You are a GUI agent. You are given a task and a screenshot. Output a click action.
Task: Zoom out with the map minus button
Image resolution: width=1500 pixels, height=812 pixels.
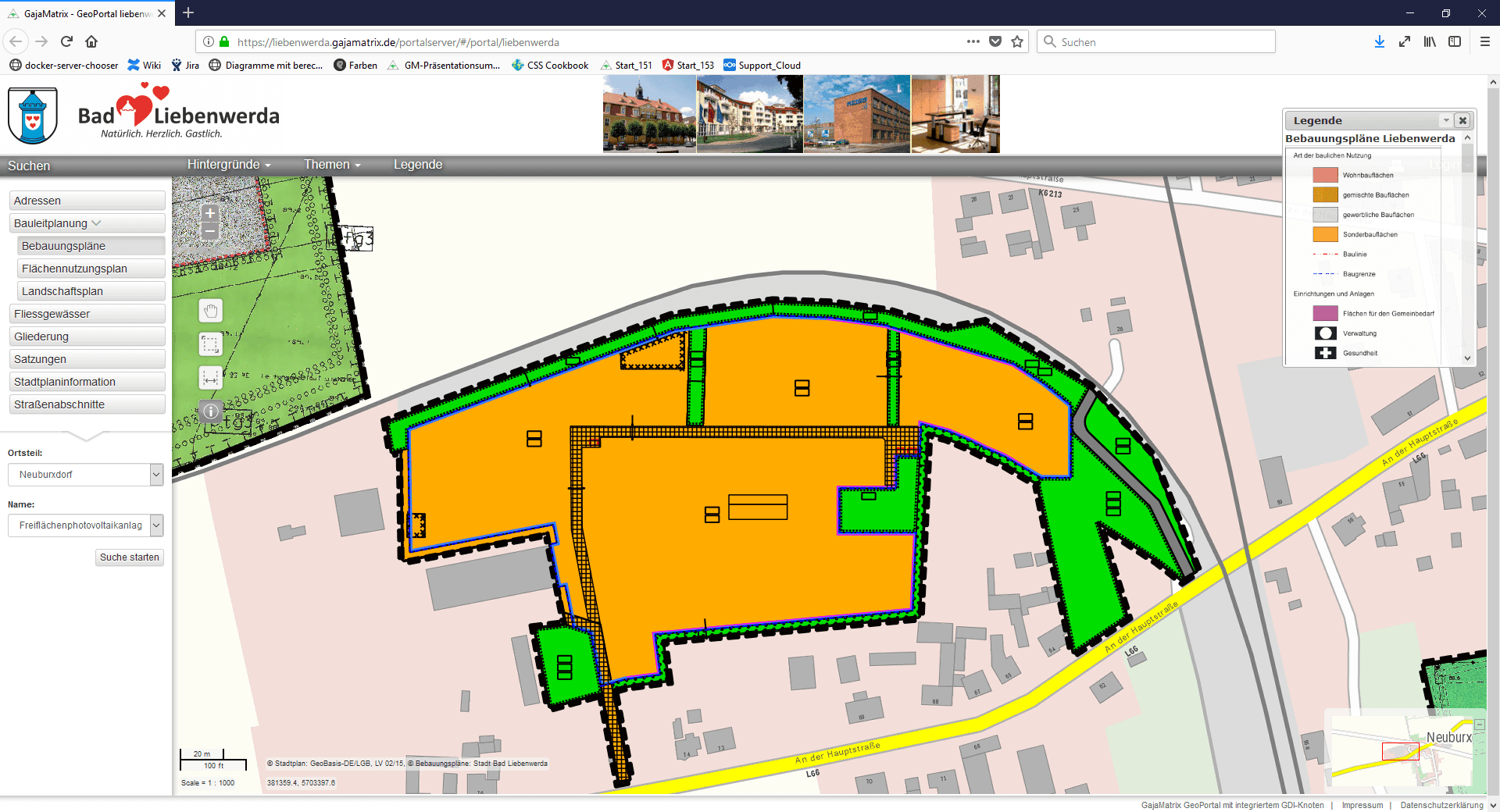(x=209, y=231)
